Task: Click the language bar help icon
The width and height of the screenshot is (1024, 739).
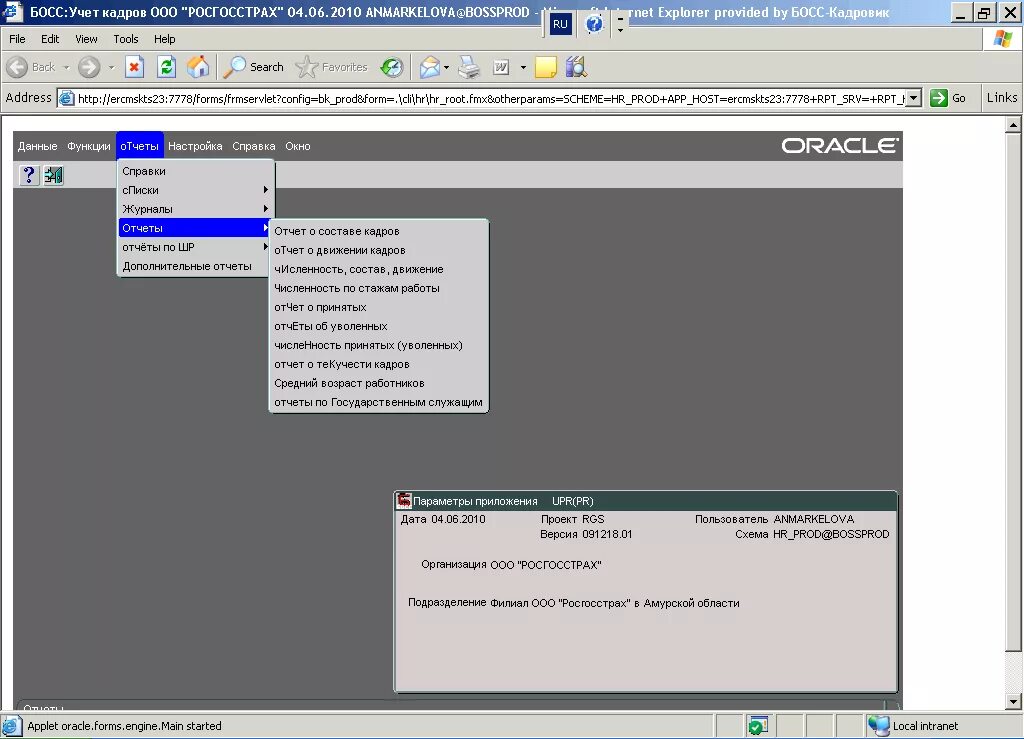Action: [x=594, y=24]
